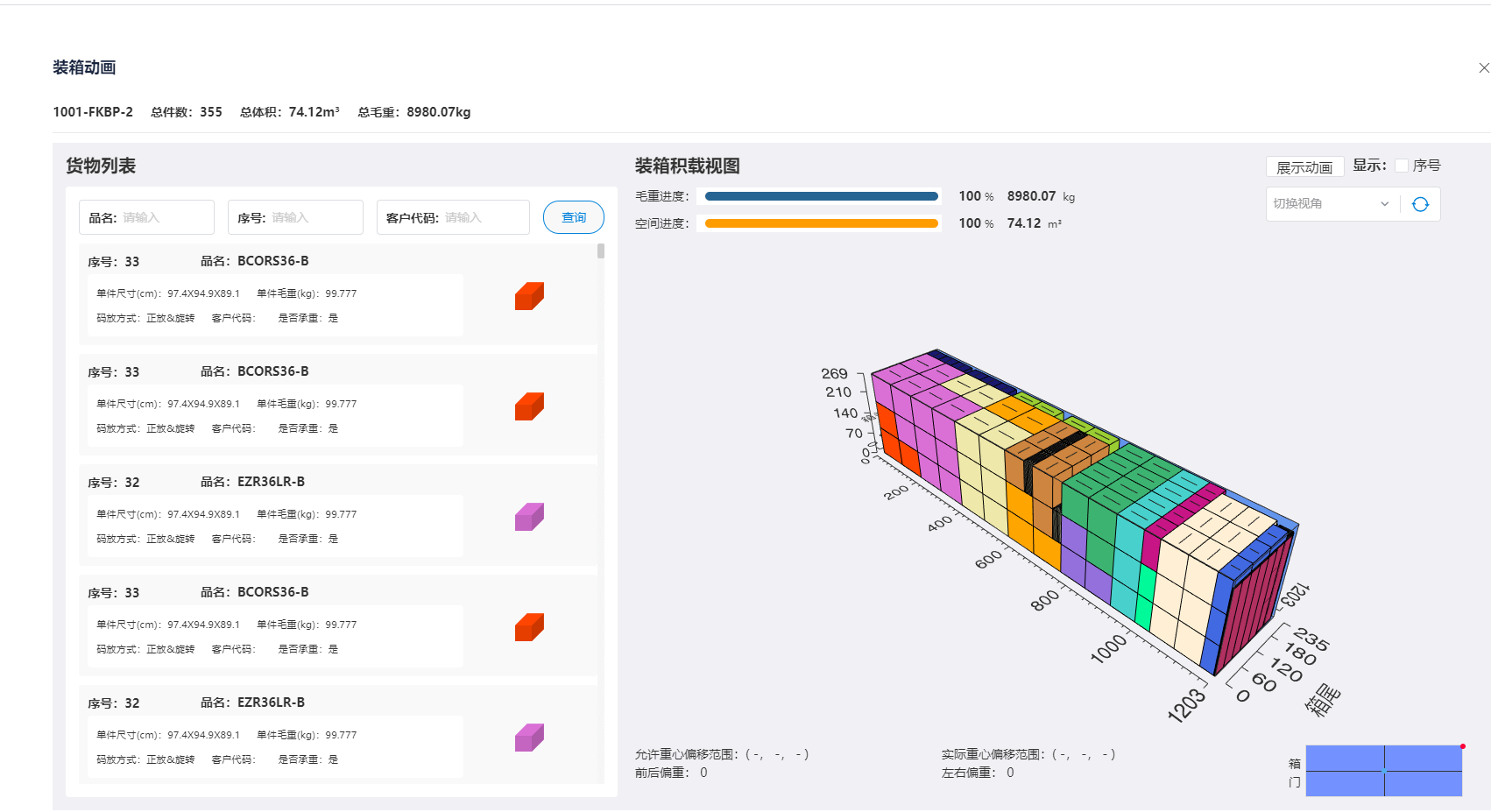Enable the 序号 display checkbox
The width and height of the screenshot is (1491, 812).
click(1402, 166)
